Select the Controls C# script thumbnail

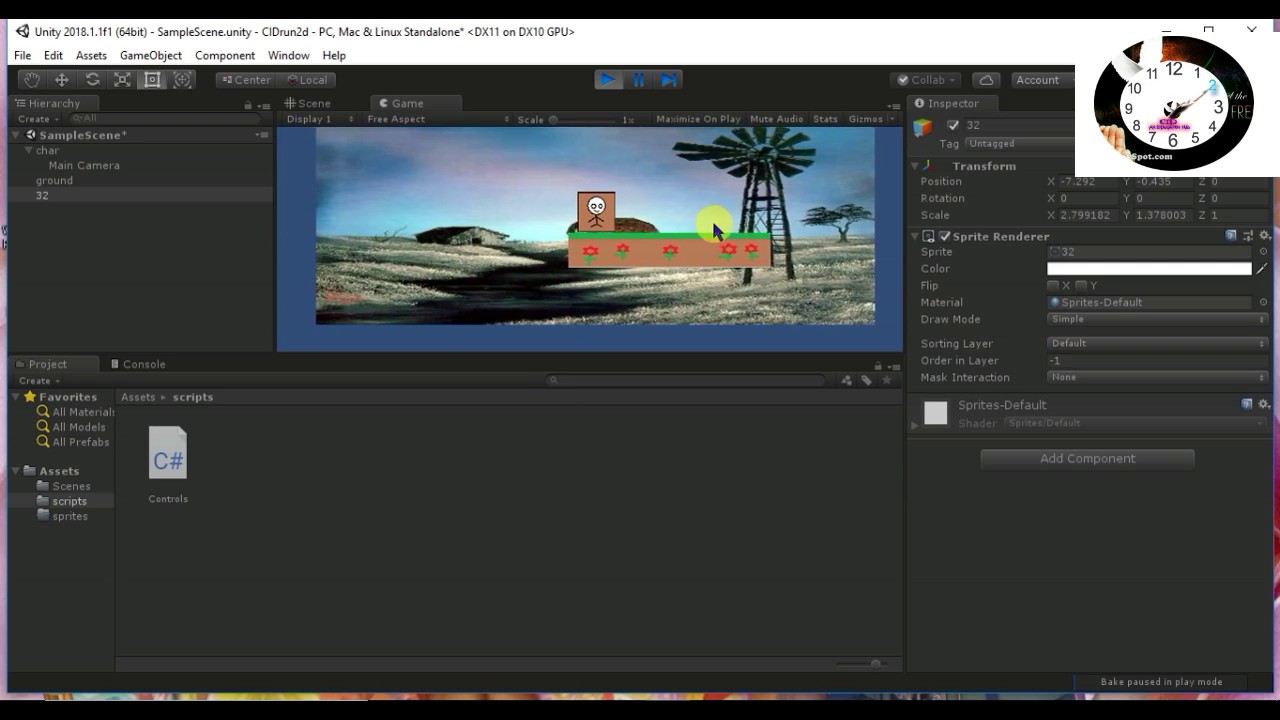pos(168,453)
